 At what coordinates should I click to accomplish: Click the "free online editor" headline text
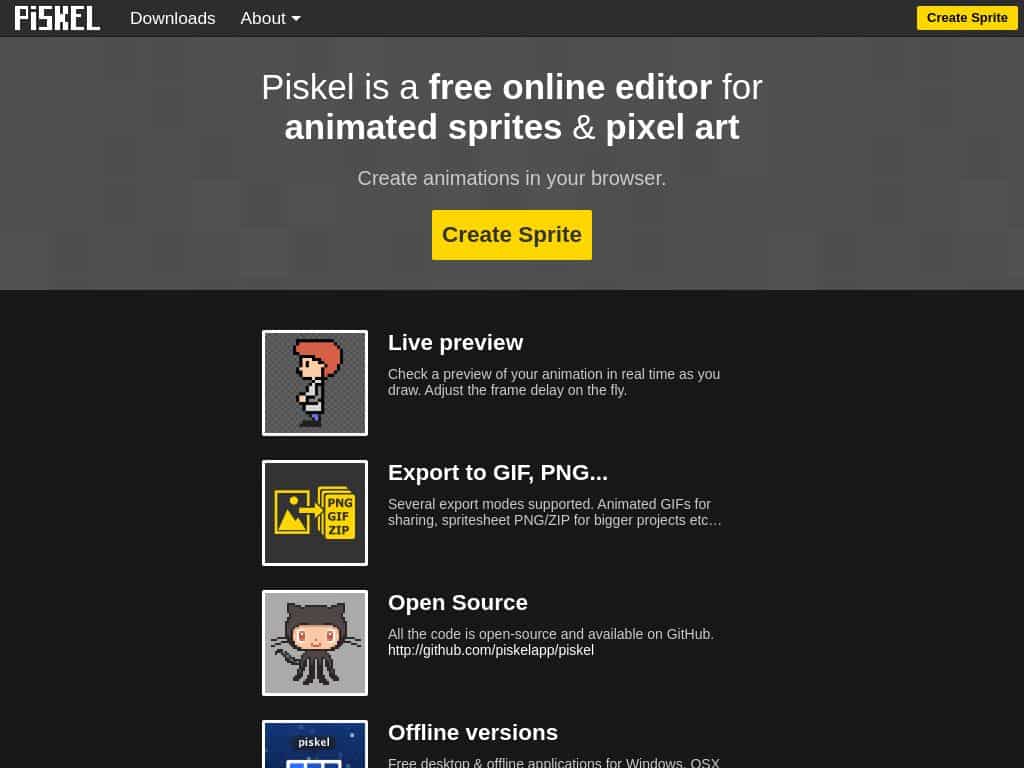pos(570,87)
